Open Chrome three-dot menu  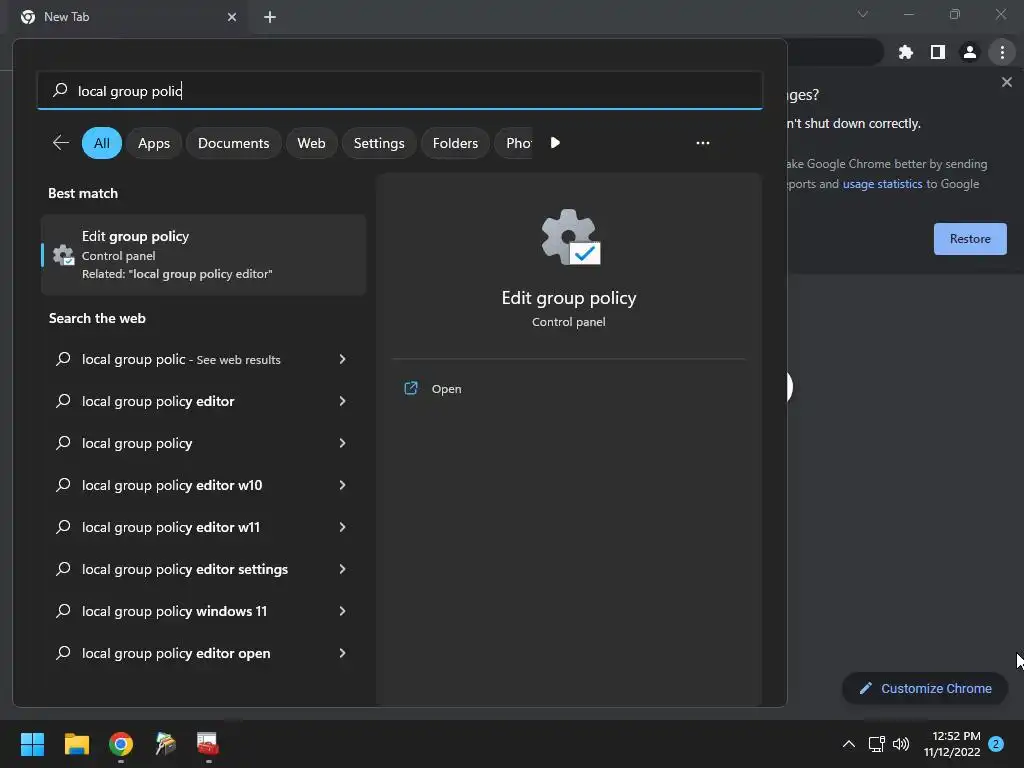coord(1002,52)
